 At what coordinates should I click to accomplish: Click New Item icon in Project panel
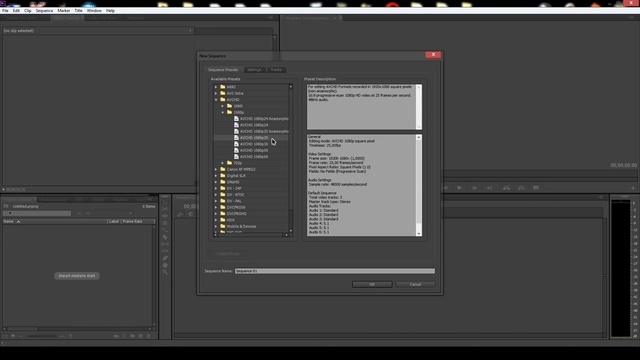tap(140, 336)
